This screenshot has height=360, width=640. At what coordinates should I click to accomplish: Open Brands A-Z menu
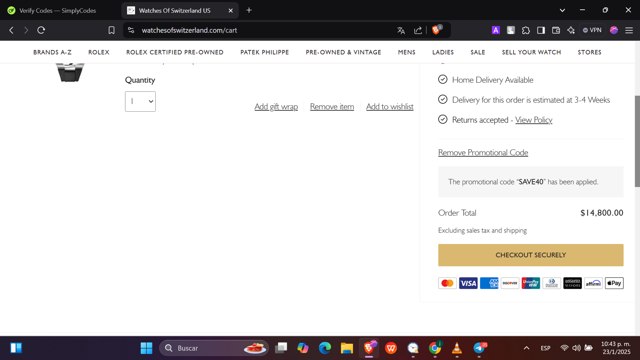click(52, 52)
